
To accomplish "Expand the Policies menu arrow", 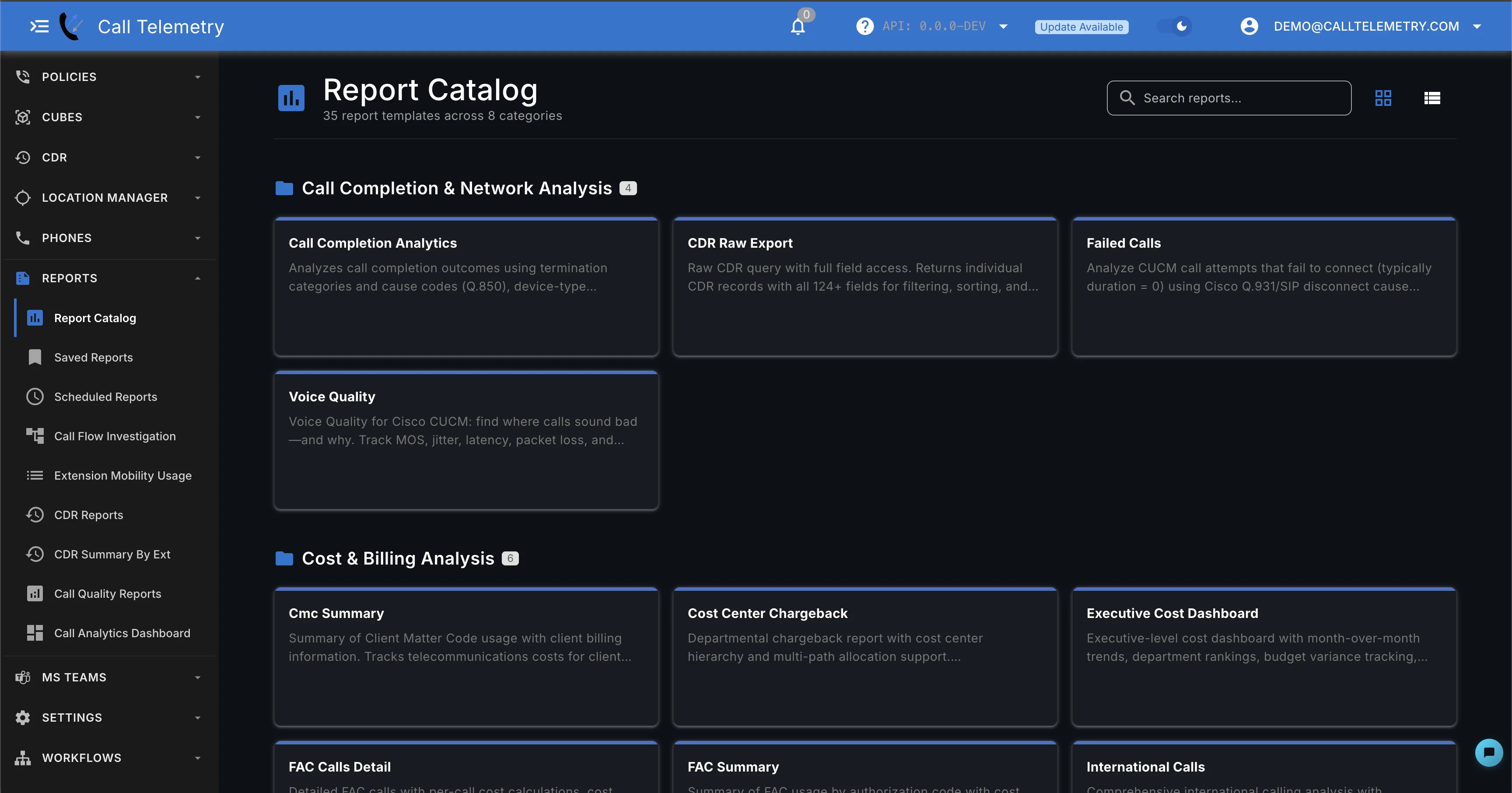I will click(x=198, y=77).
